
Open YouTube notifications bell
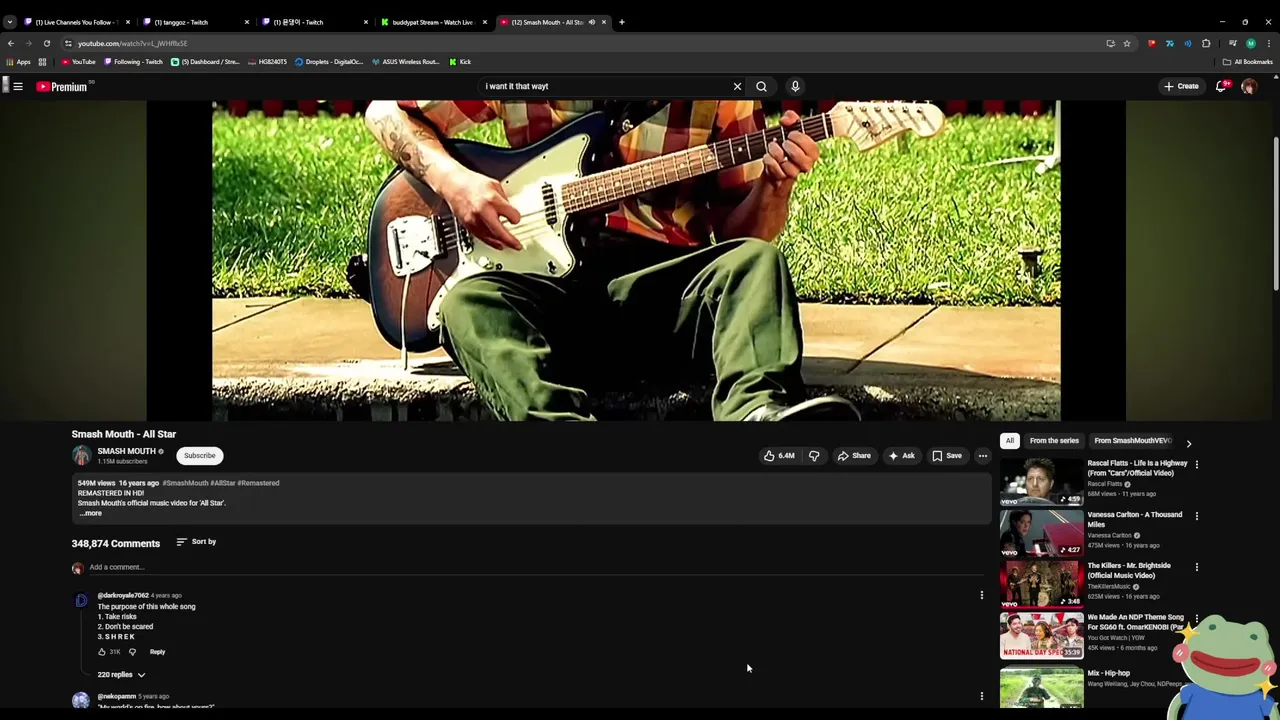(1220, 86)
